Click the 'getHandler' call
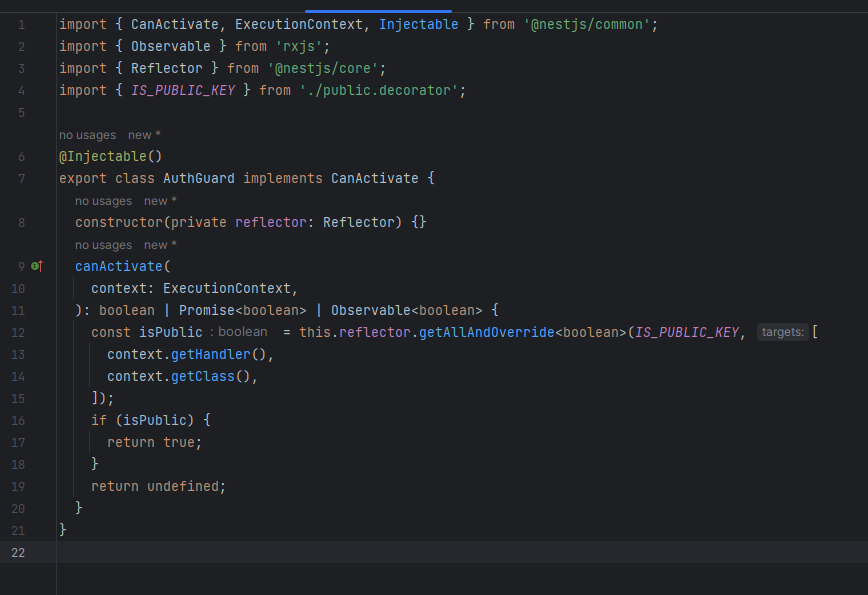868x595 pixels. click(x=211, y=354)
